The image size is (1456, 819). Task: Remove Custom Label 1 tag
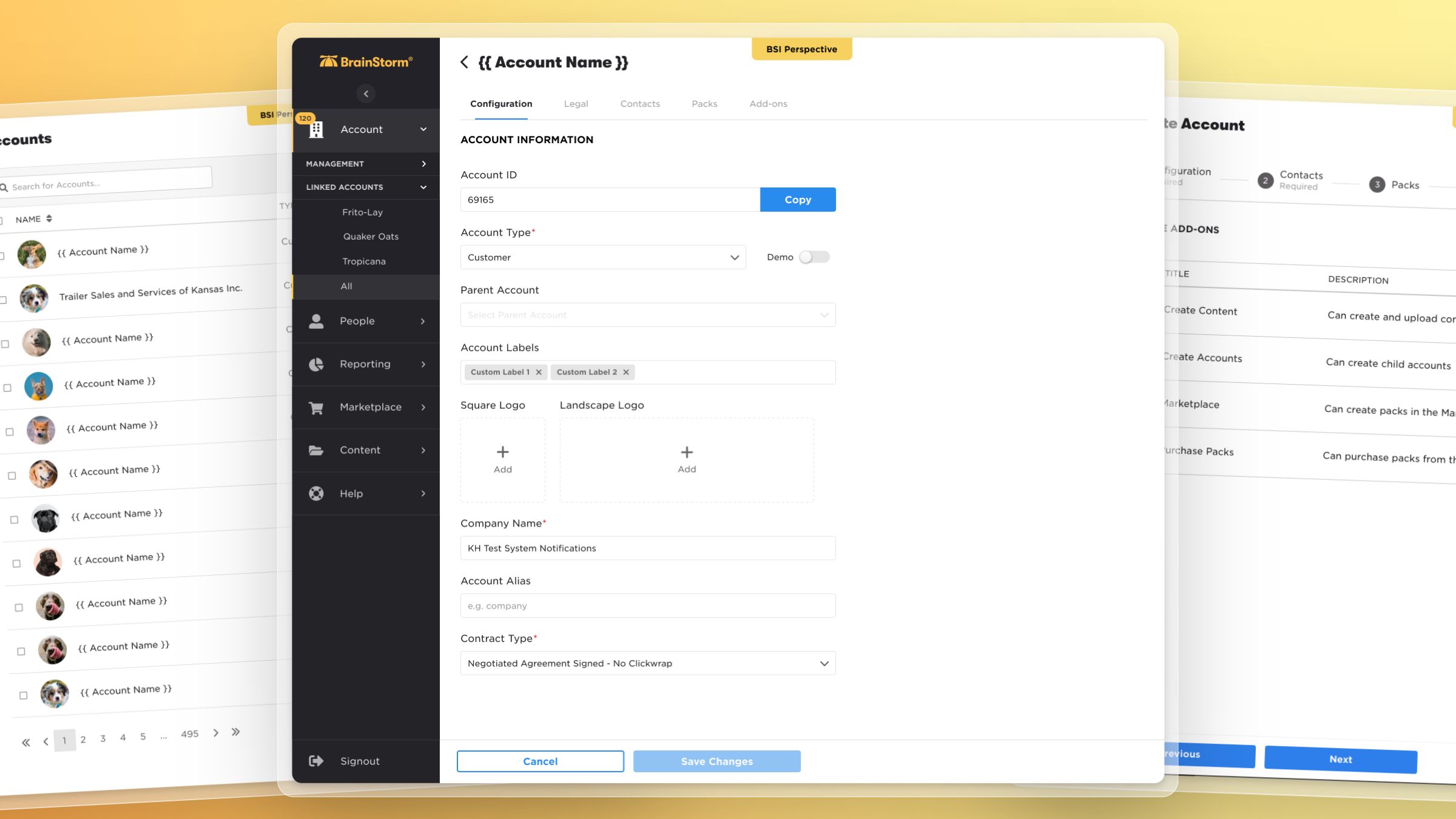point(539,372)
